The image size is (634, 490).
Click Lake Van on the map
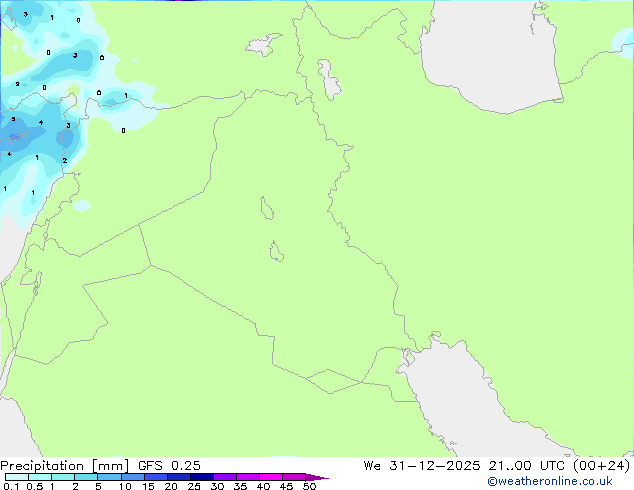pos(263,44)
